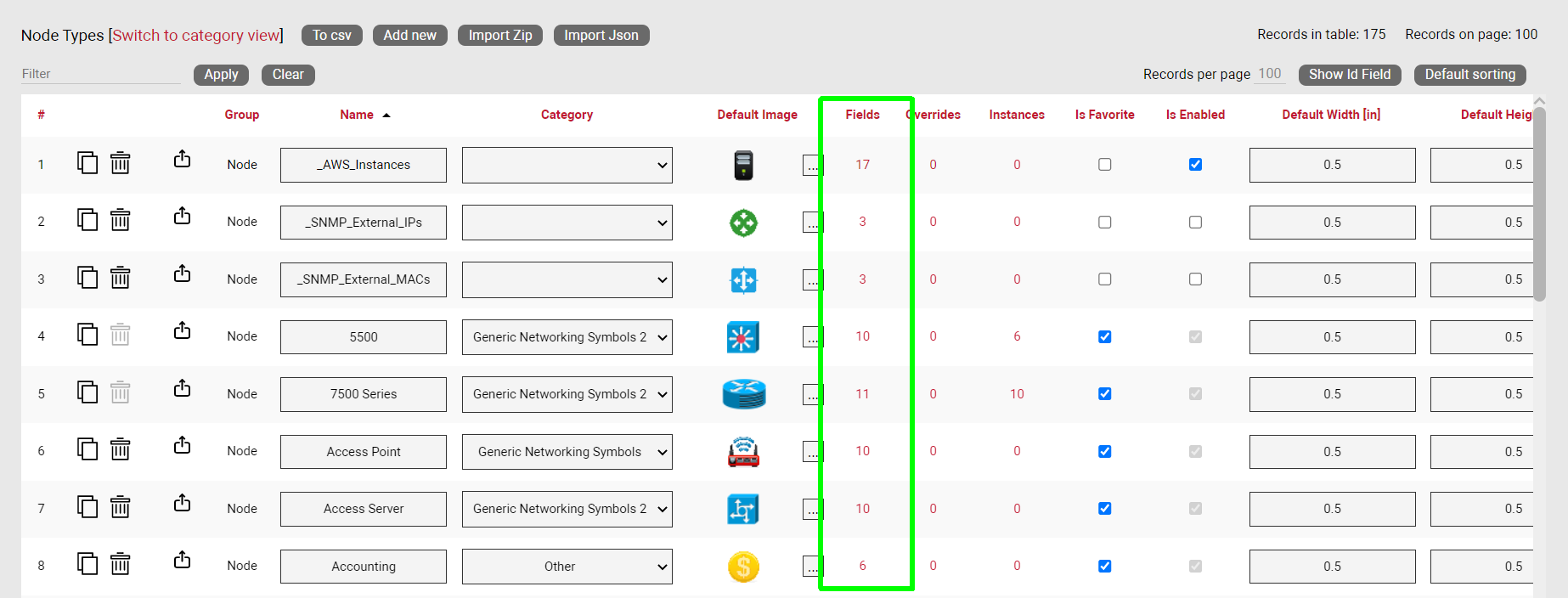Open image picker for 5500 row
This screenshot has height=598, width=1568.
tap(811, 337)
